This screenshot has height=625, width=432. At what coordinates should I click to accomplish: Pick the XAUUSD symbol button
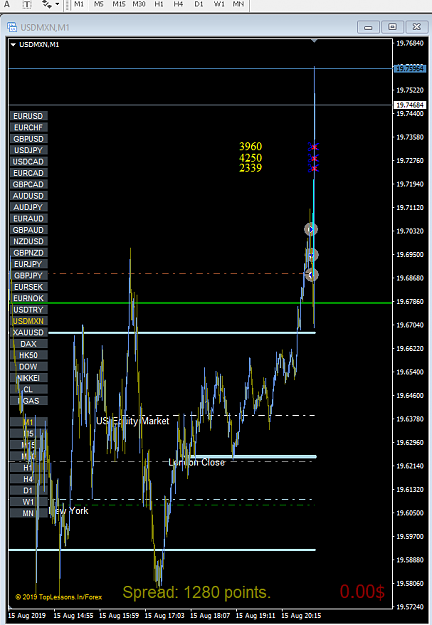coord(29,332)
